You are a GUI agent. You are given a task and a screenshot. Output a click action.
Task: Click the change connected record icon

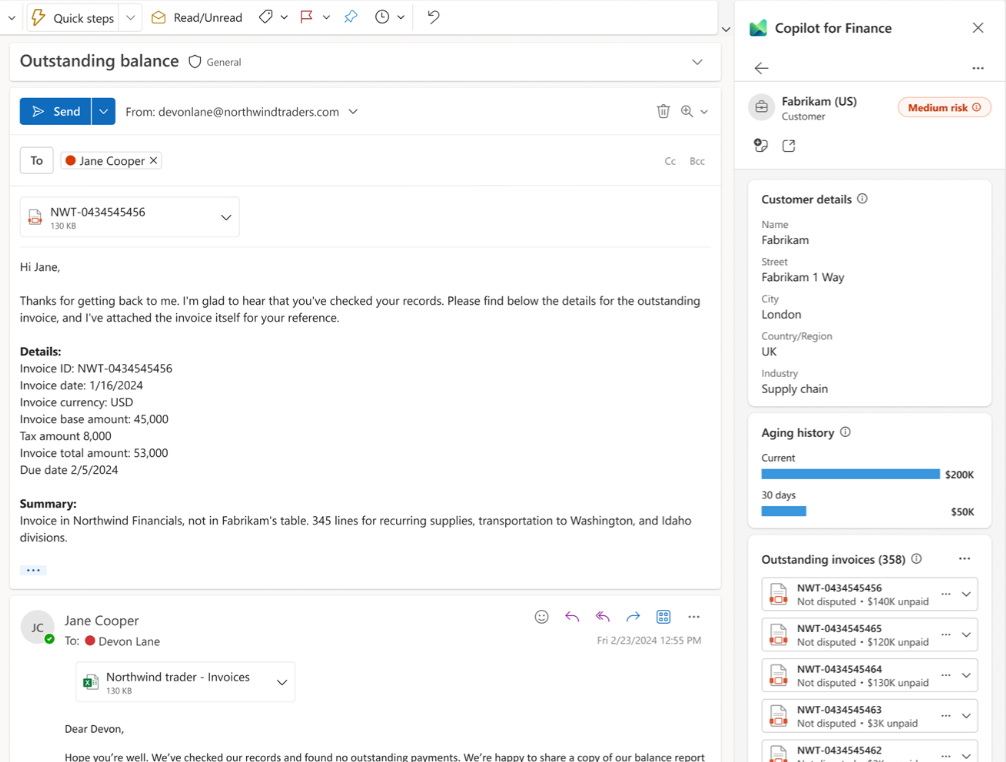[761, 146]
